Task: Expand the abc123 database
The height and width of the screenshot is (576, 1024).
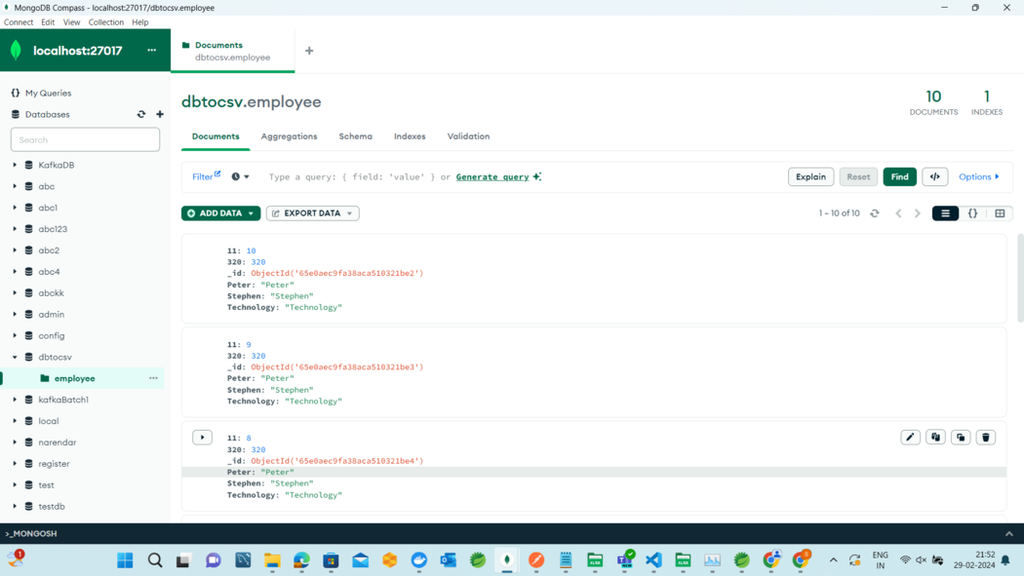Action: (14, 229)
